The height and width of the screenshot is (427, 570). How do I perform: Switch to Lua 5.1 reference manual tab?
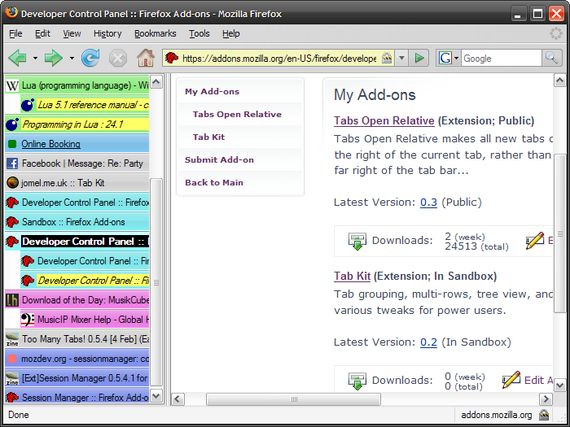click(85, 105)
